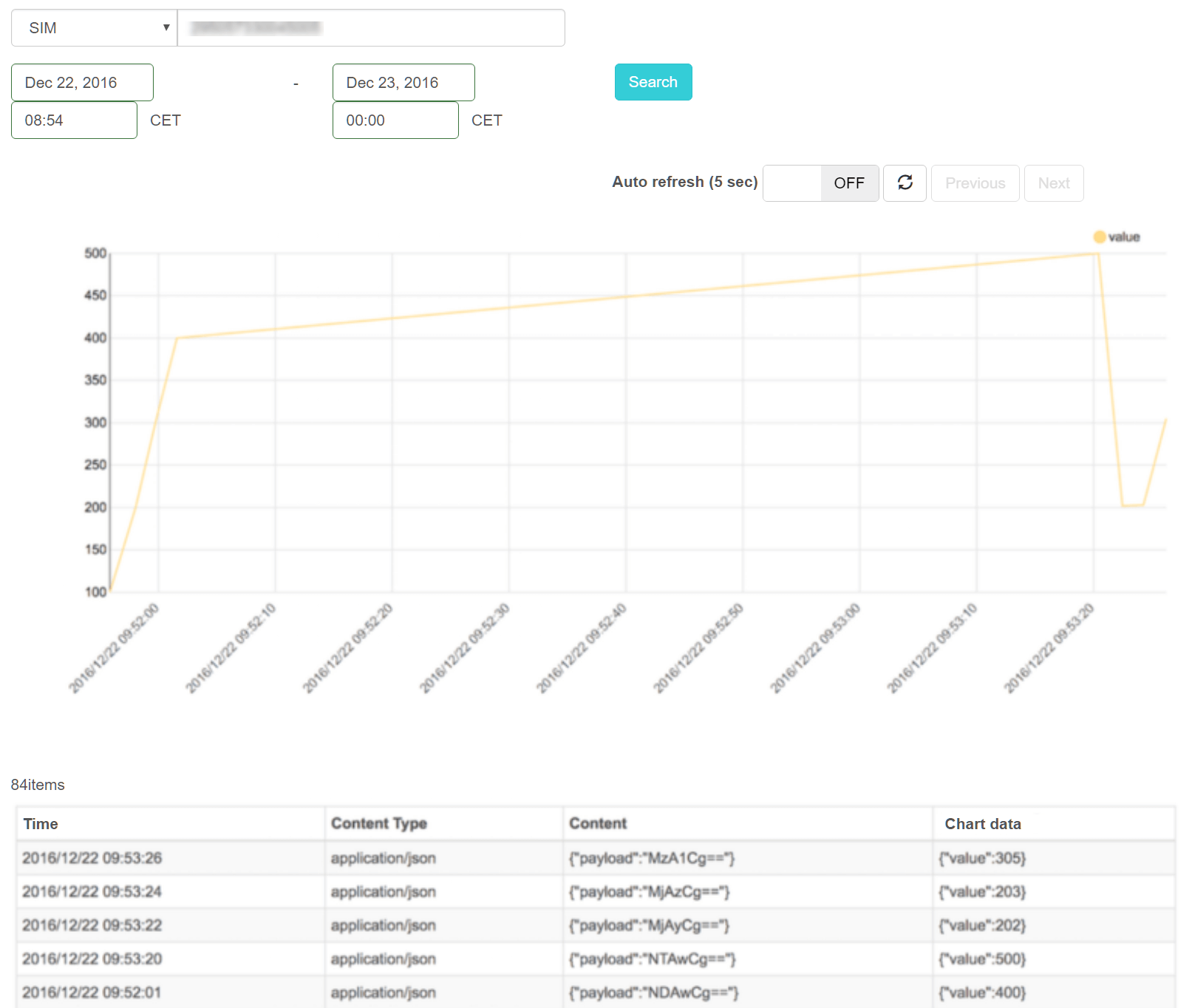Image resolution: width=1192 pixels, height=1008 pixels.
Task: Click the payload MjAzCg== content cell
Action: [649, 892]
